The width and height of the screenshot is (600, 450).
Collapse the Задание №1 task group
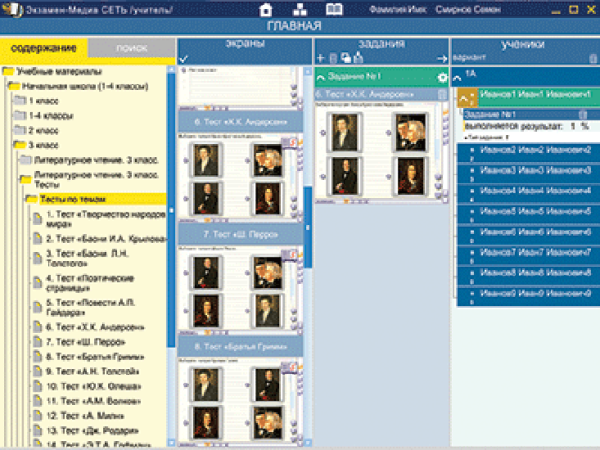click(320, 77)
